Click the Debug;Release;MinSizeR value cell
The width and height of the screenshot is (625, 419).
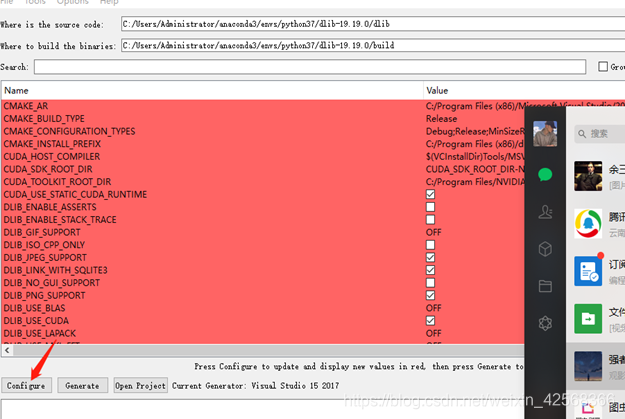[x=475, y=131]
